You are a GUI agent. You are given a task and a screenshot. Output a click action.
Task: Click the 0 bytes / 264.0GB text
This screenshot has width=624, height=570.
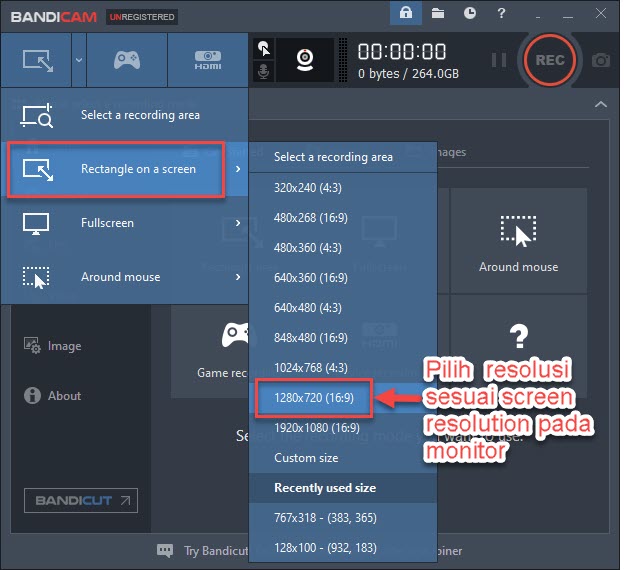[408, 74]
